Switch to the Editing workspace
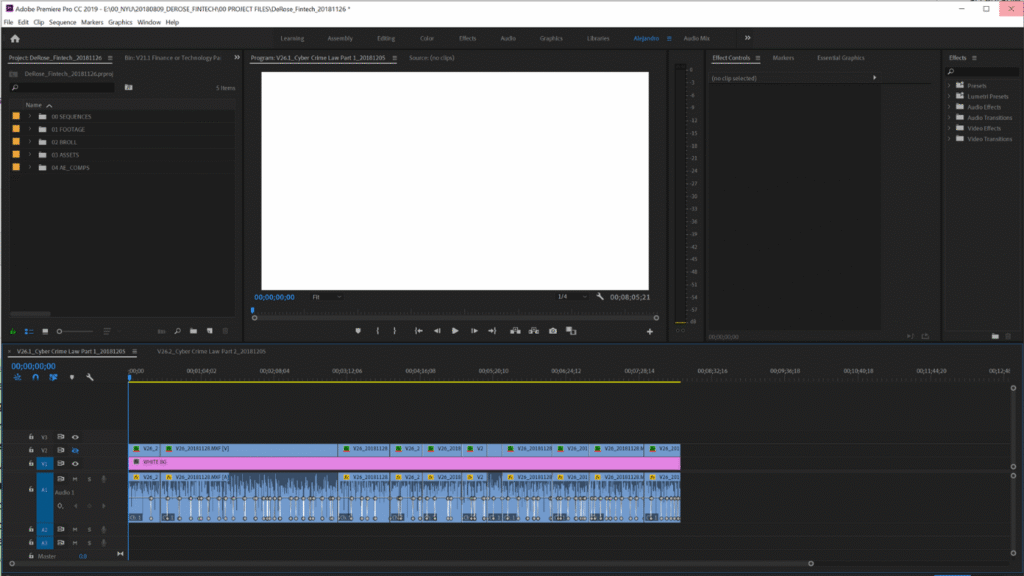 point(385,39)
